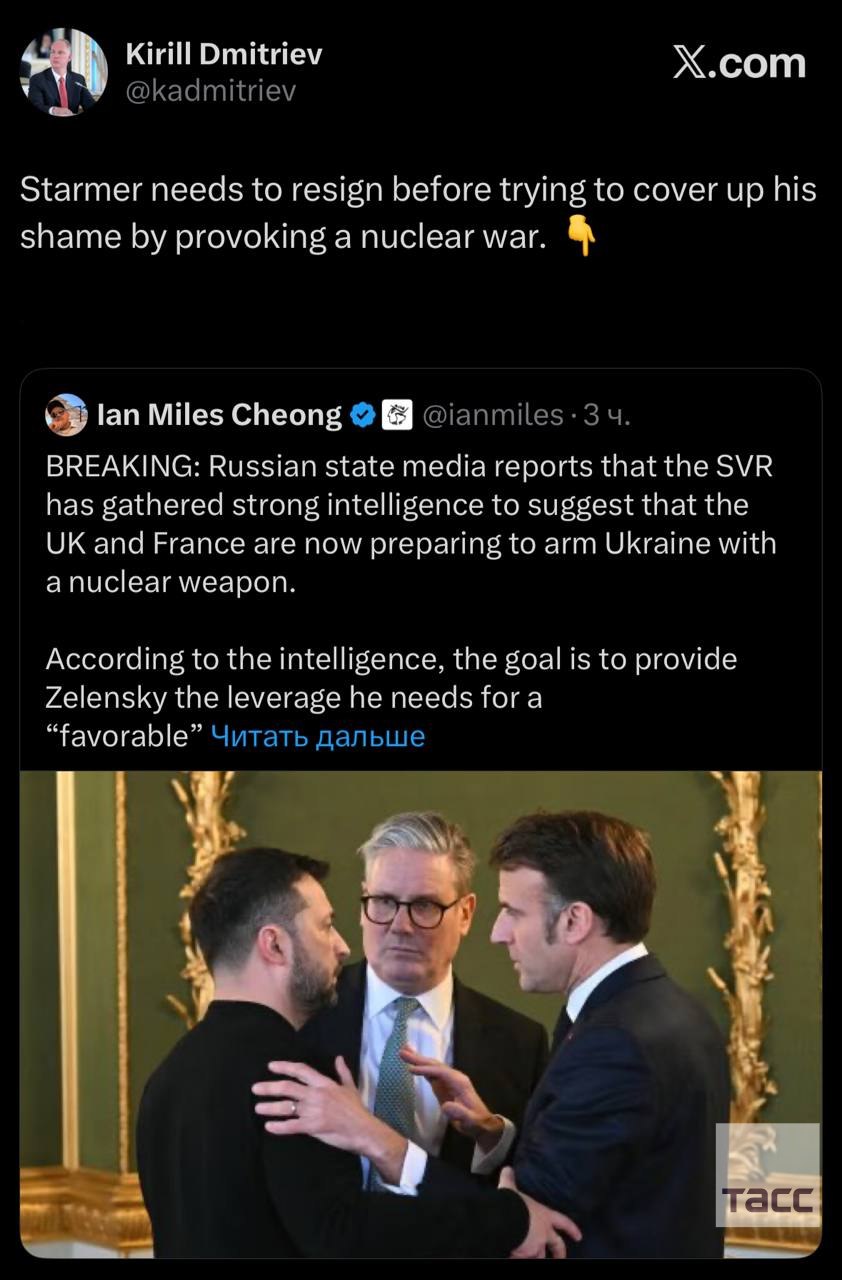Click the "UK and France" line of text
842x1280 pixels.
(x=411, y=543)
